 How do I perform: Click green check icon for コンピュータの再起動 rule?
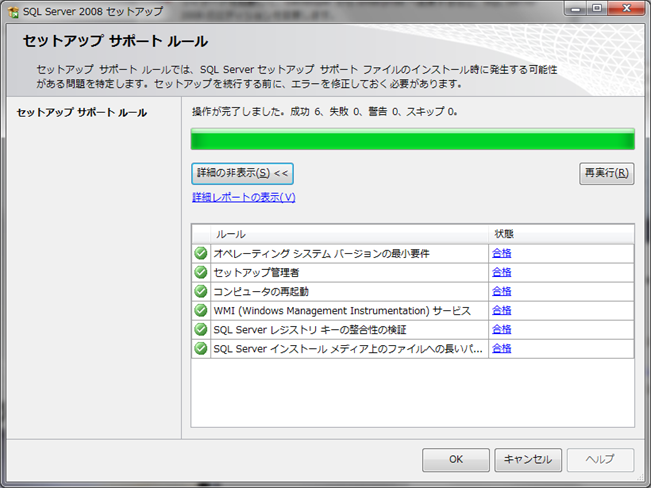(201, 292)
